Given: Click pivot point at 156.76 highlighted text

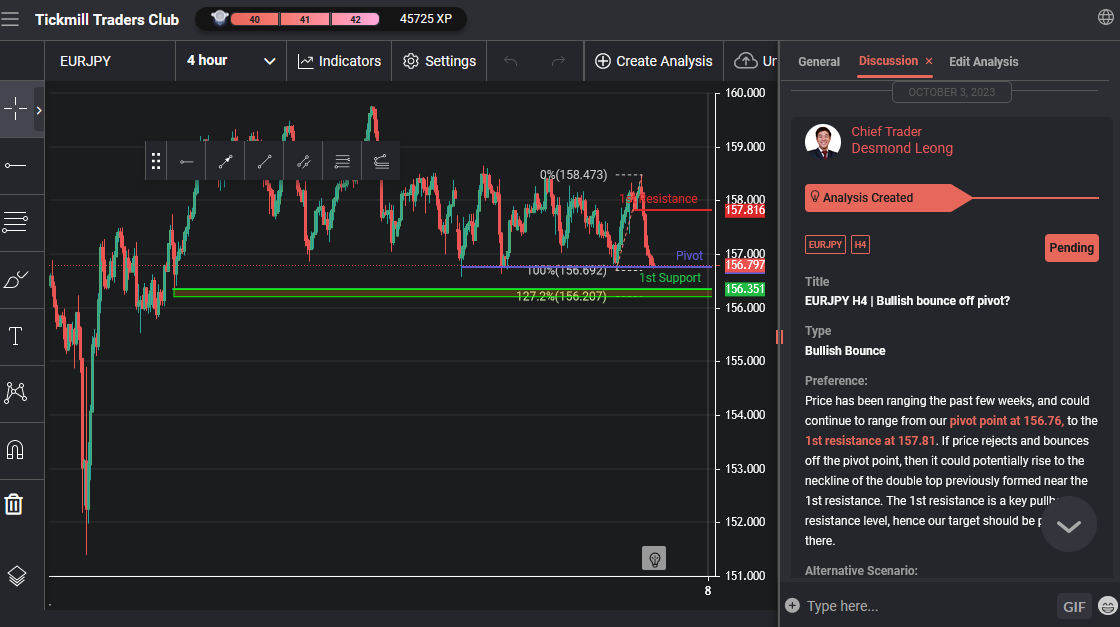Looking at the screenshot, I should click(1006, 421).
